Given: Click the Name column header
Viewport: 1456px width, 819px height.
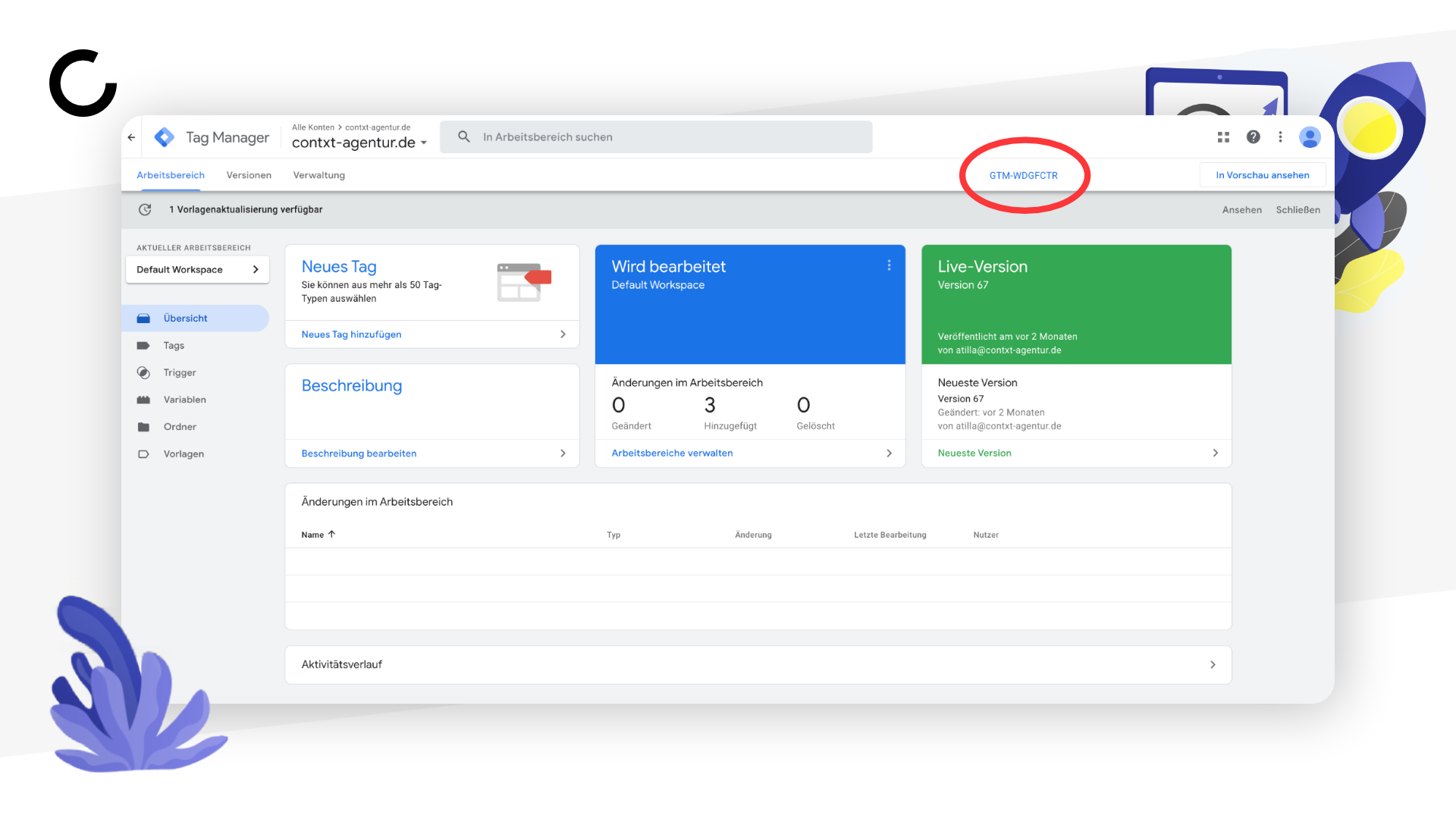Looking at the screenshot, I should [x=312, y=535].
